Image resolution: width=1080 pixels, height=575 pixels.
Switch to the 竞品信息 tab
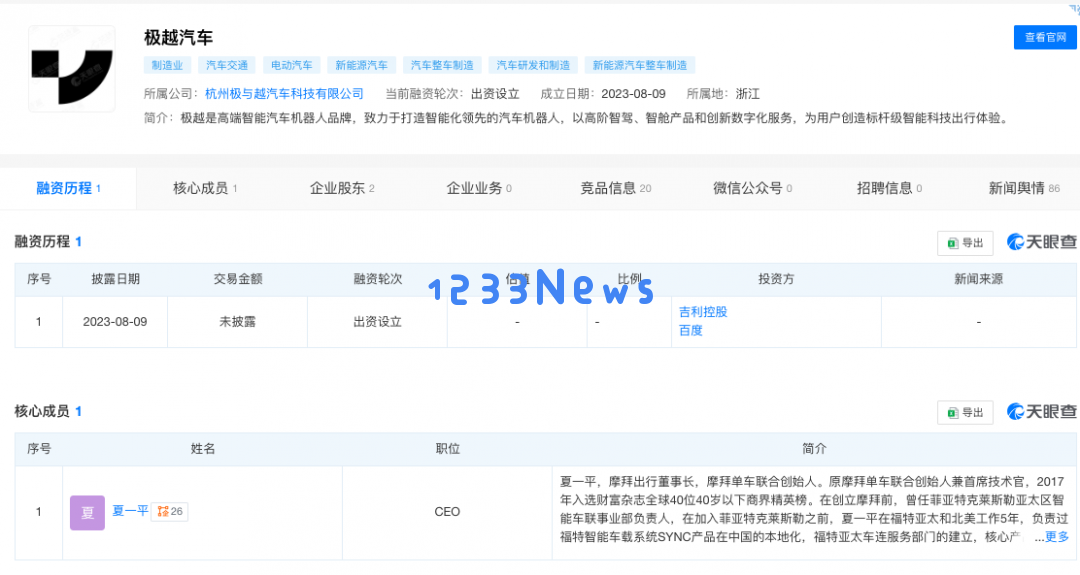[616, 188]
